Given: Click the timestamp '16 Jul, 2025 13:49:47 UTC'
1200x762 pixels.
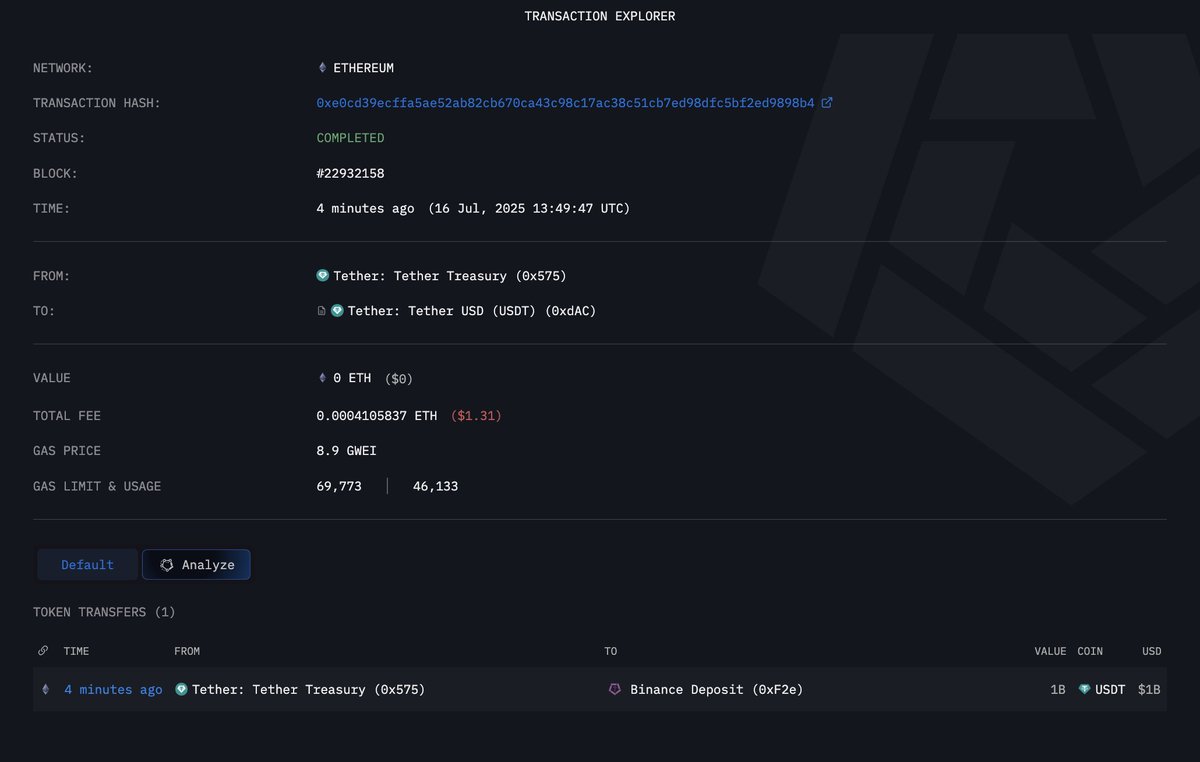Looking at the screenshot, I should coord(529,209).
